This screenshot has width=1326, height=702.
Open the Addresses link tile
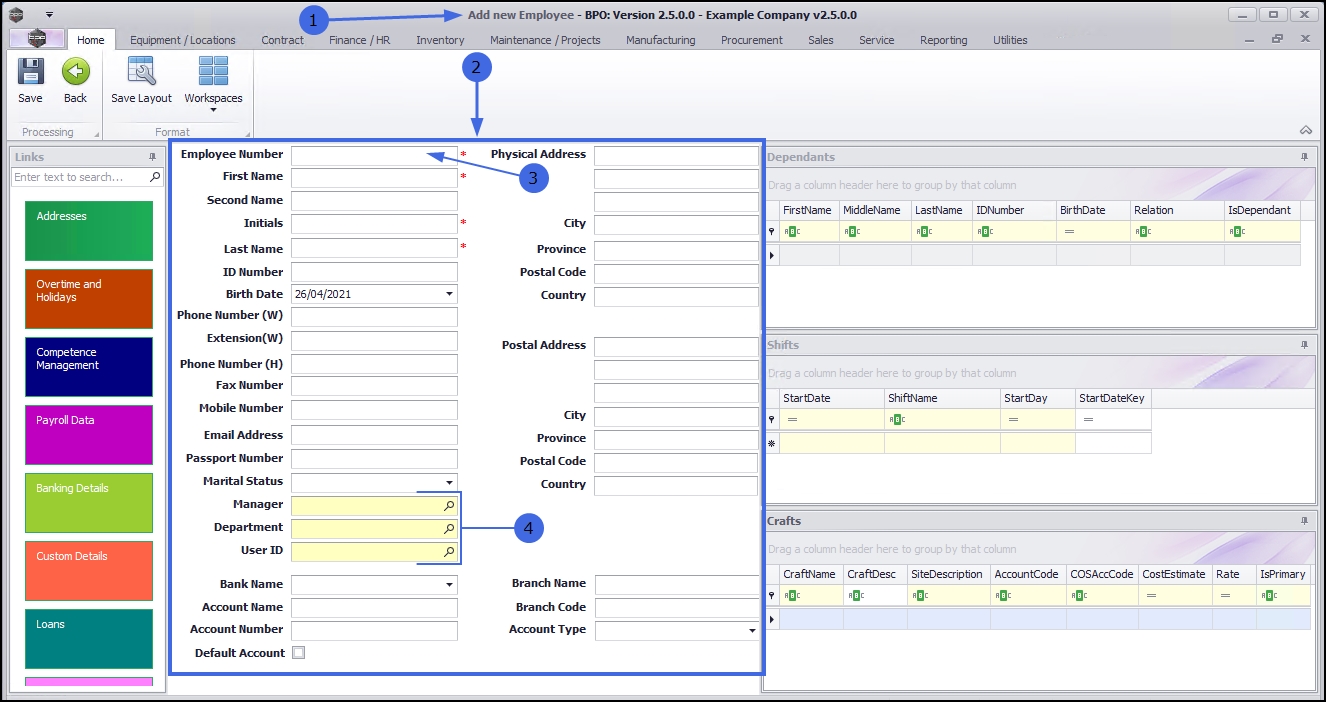pyautogui.click(x=89, y=231)
